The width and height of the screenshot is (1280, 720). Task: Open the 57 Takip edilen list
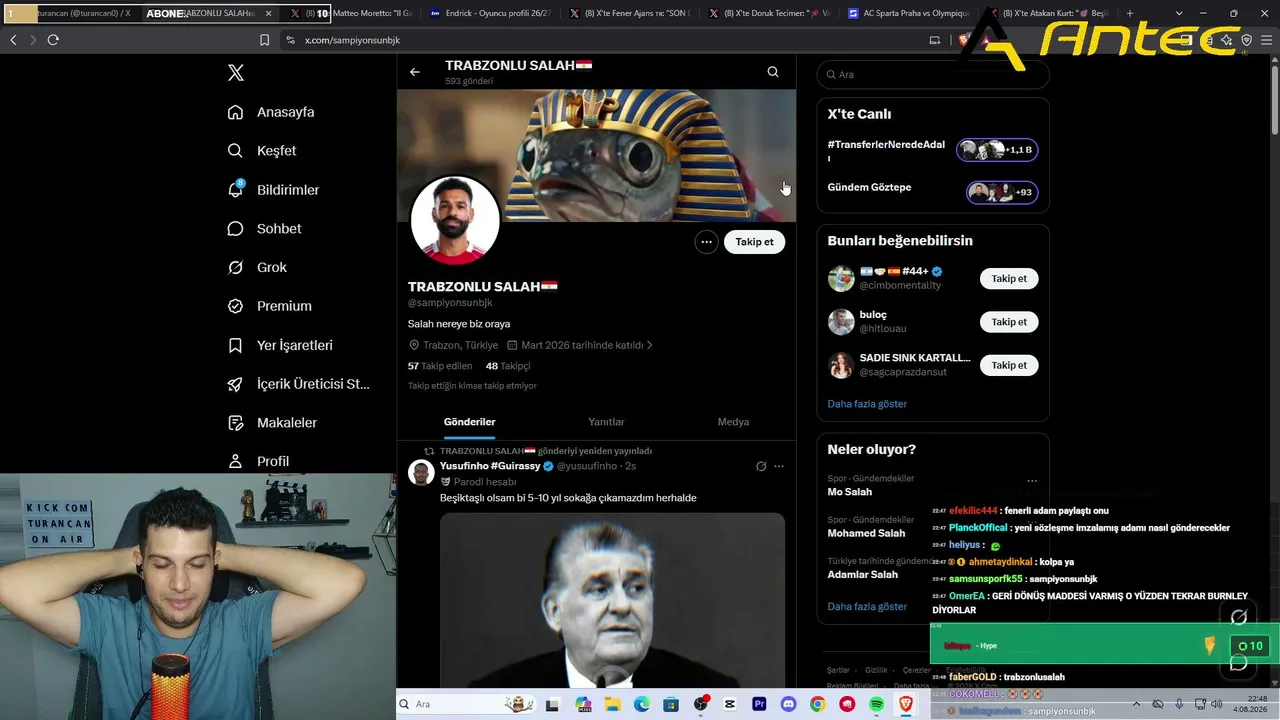click(x=440, y=366)
